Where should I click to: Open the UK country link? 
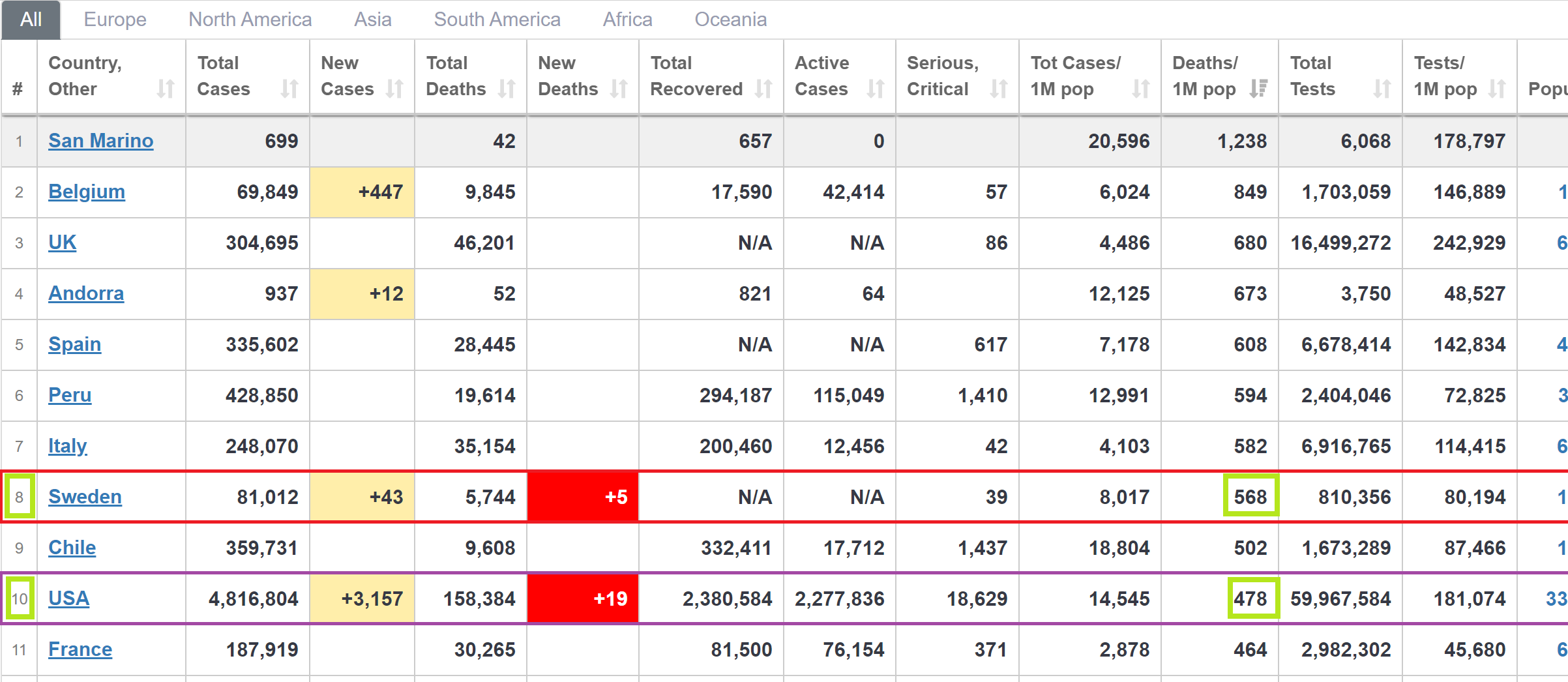point(63,243)
